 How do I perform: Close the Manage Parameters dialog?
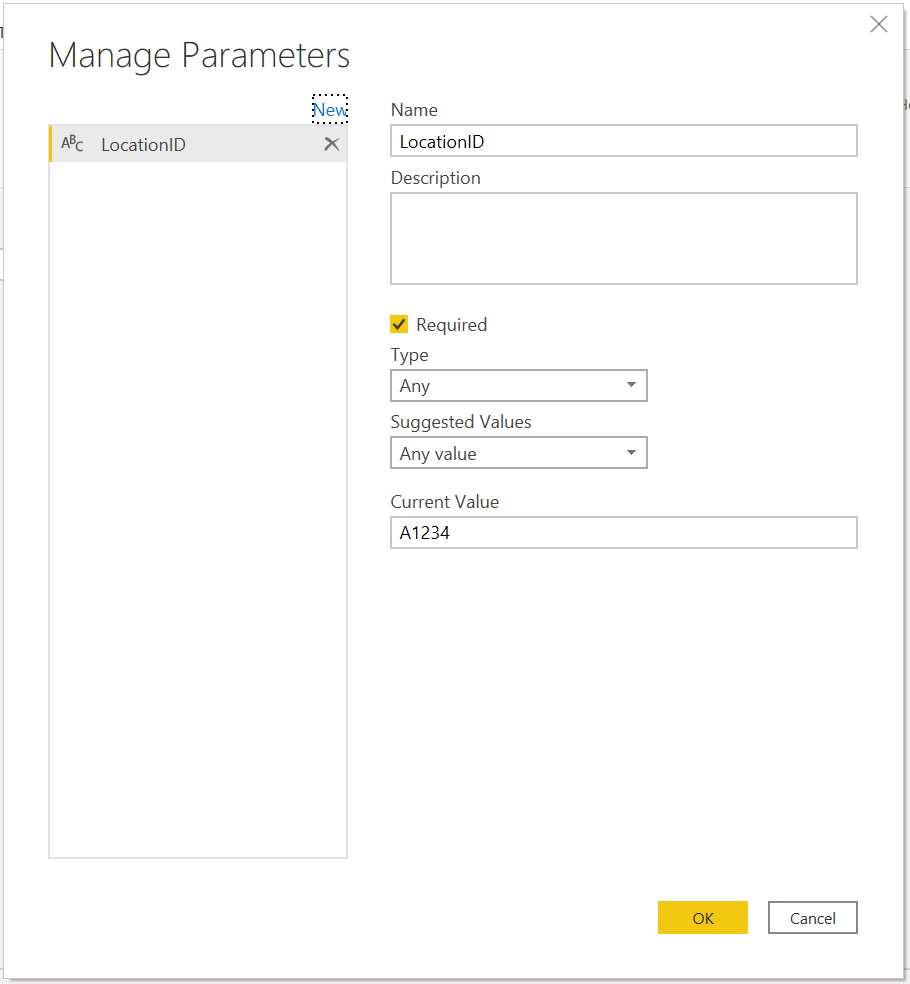click(x=878, y=24)
